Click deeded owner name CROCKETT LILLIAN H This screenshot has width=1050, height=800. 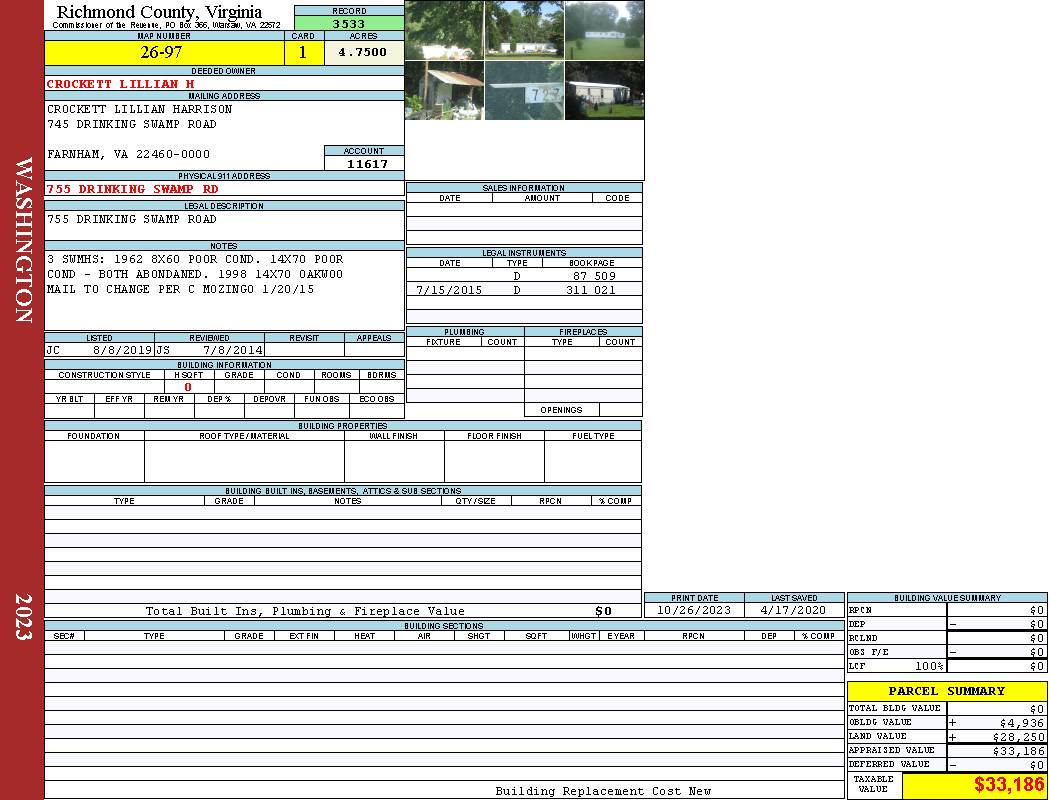[121, 84]
